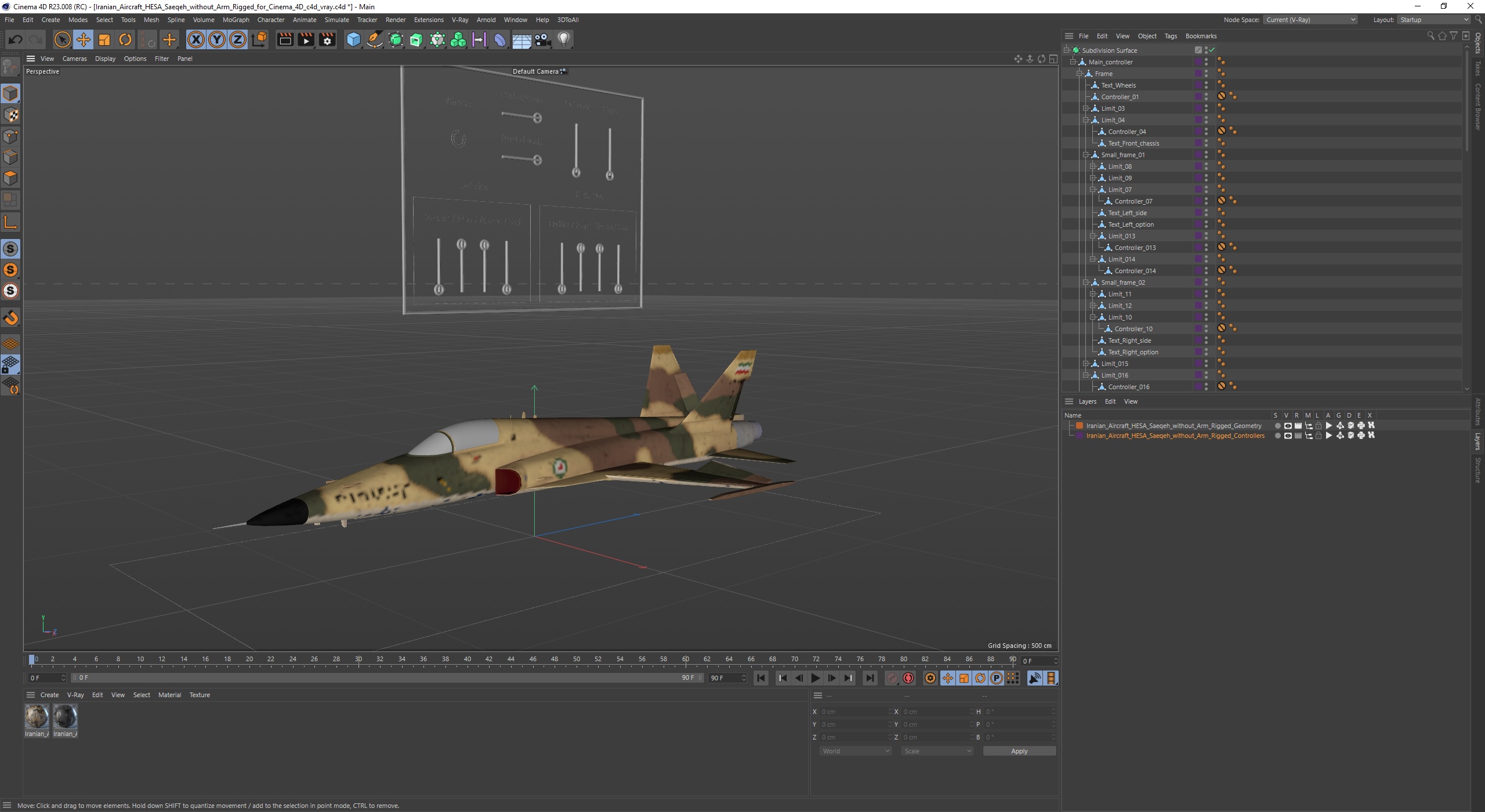Switch to Points mode icon
The height and width of the screenshot is (812, 1485).
(10, 136)
